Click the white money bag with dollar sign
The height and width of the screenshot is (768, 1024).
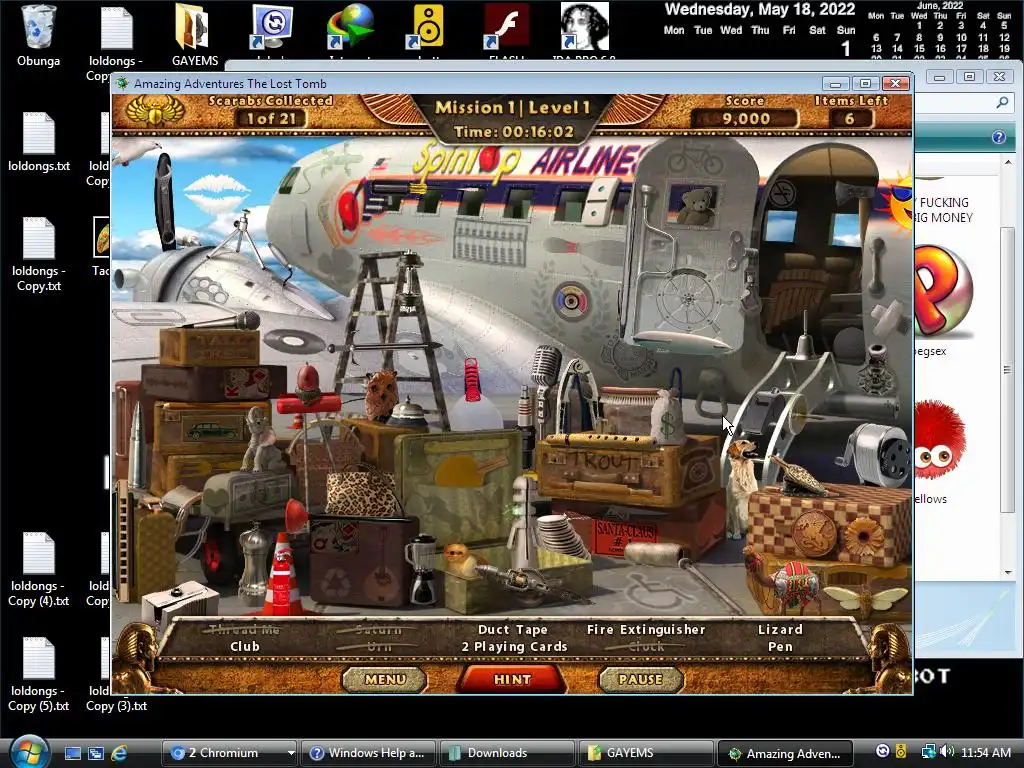(x=667, y=417)
